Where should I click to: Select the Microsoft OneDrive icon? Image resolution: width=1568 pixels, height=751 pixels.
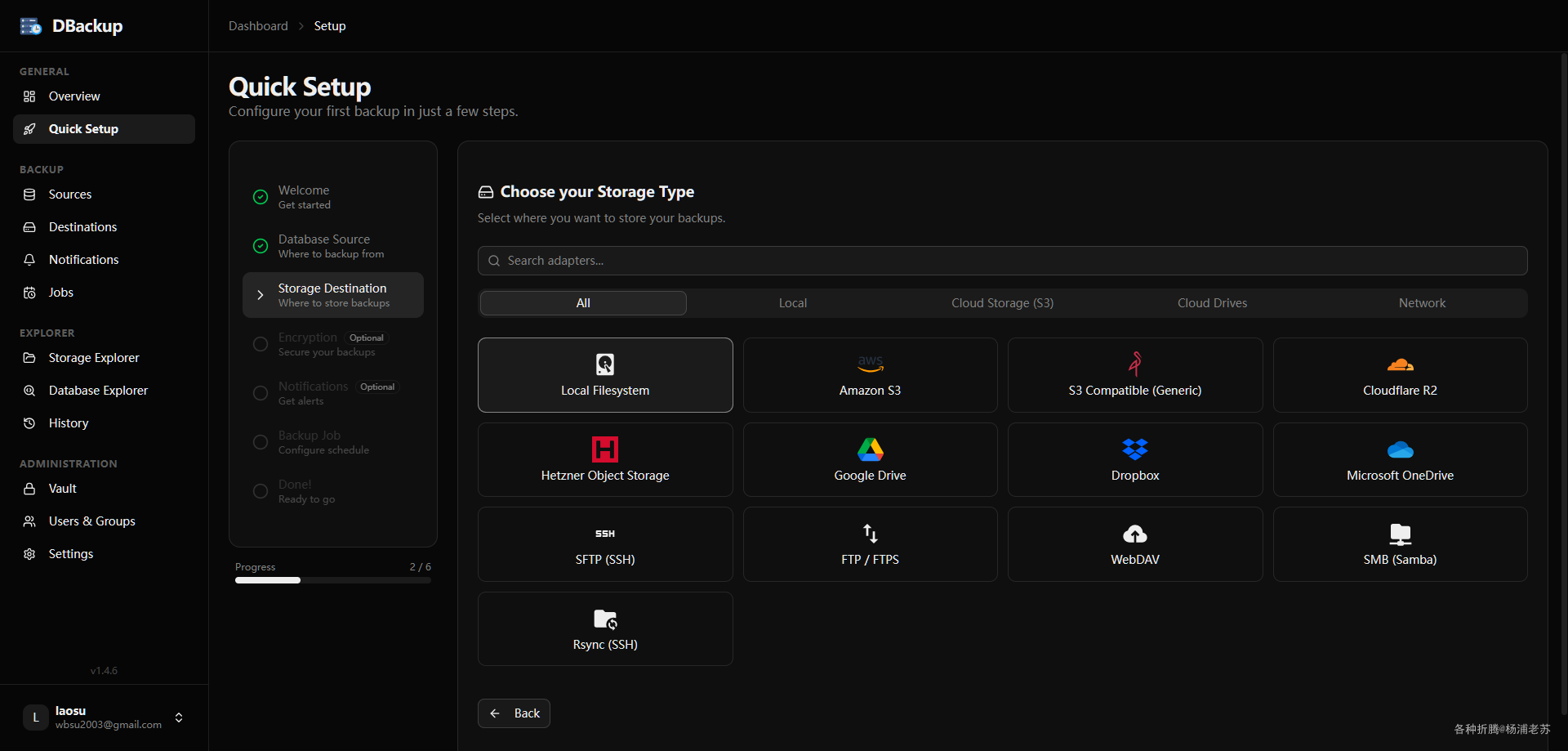(1400, 449)
